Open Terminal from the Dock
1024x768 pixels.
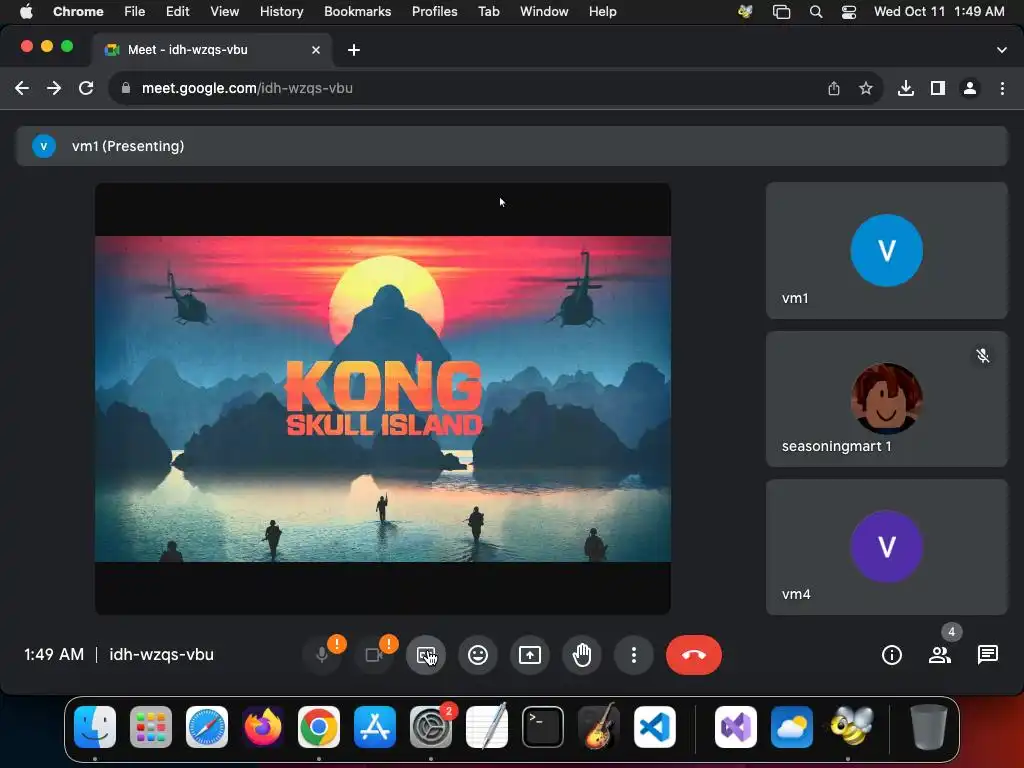coord(543,727)
